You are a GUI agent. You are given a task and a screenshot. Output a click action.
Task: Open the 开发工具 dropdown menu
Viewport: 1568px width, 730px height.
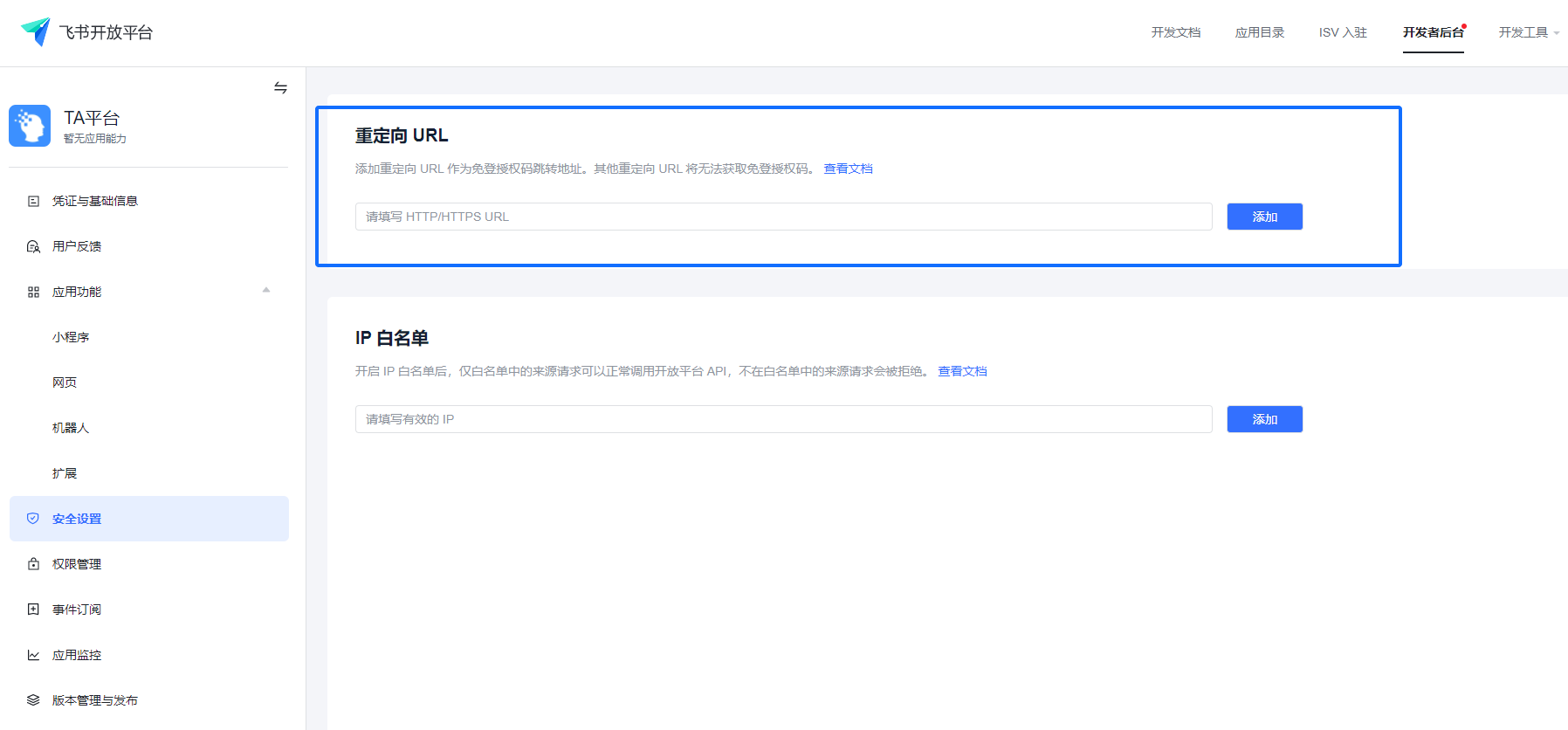[1528, 32]
